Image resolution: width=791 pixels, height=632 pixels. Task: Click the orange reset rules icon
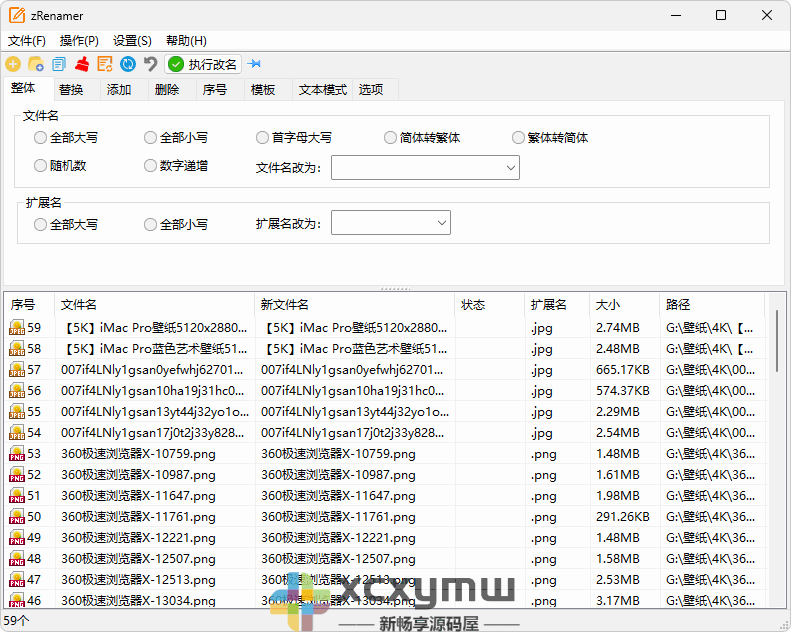tap(105, 64)
